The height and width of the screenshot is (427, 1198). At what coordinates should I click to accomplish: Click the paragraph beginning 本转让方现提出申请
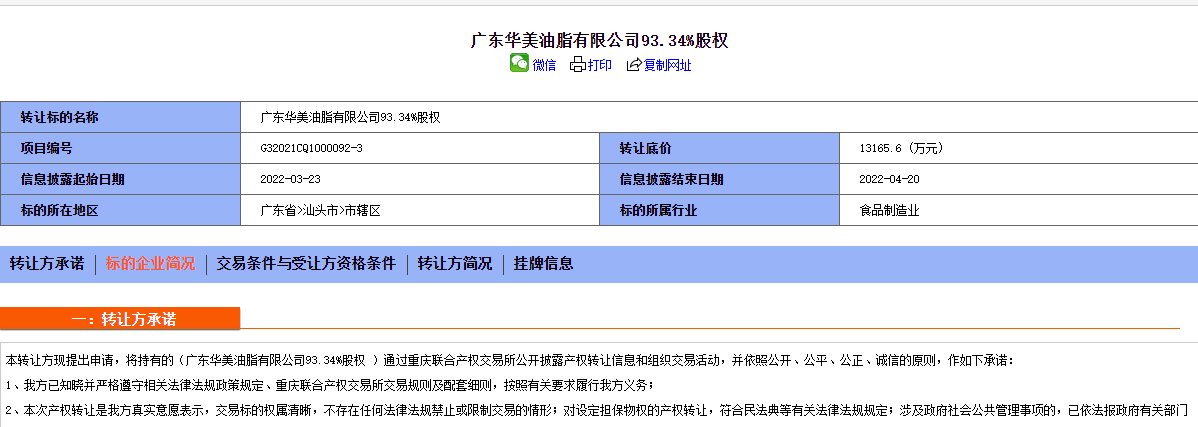coord(510,360)
